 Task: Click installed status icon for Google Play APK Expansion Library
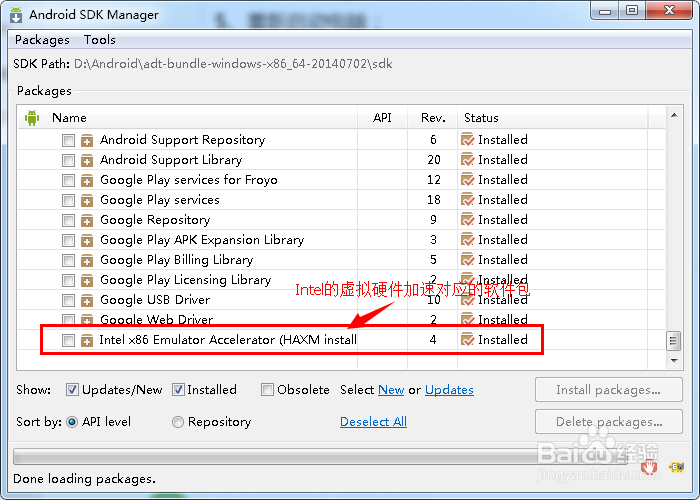(x=467, y=240)
